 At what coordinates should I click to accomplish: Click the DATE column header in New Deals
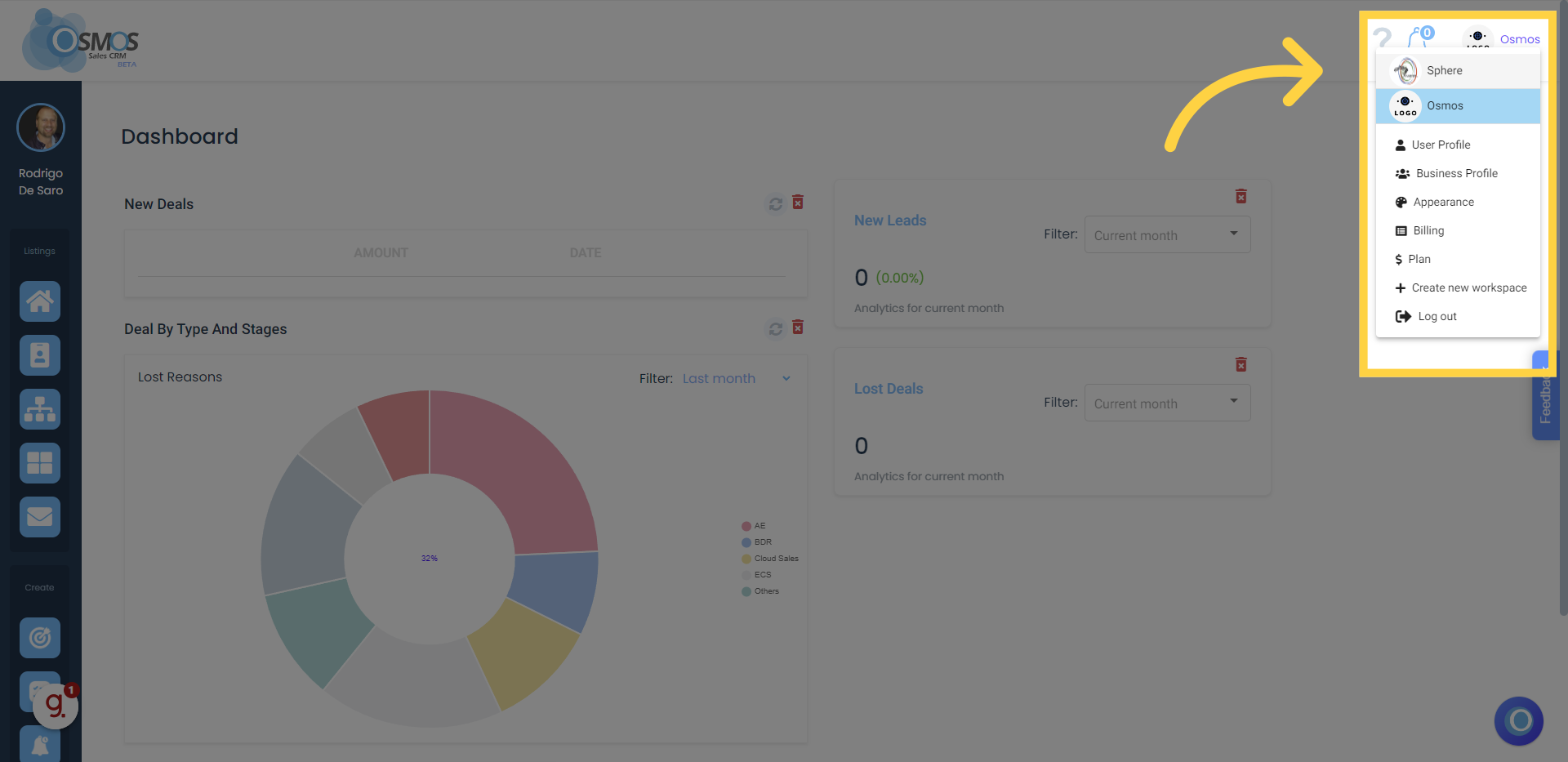(x=586, y=253)
